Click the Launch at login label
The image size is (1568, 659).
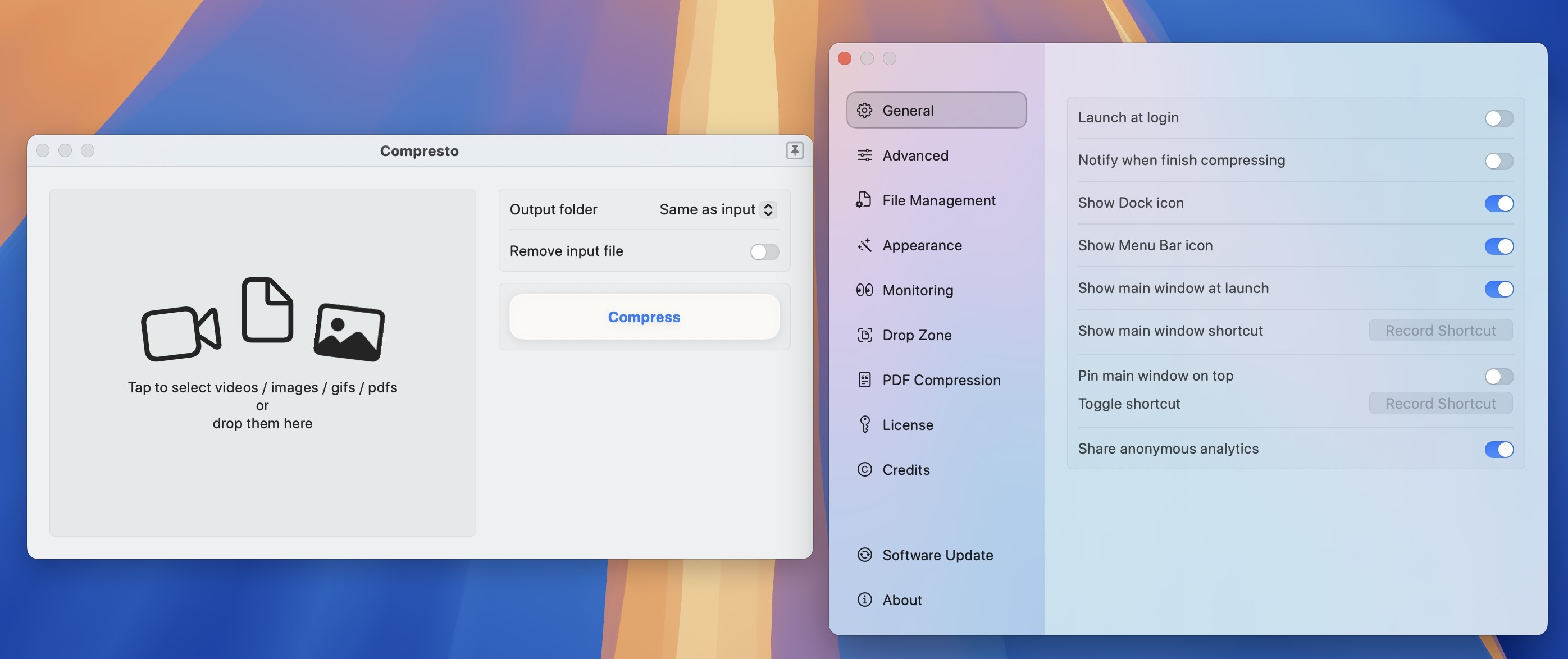[x=1128, y=117]
